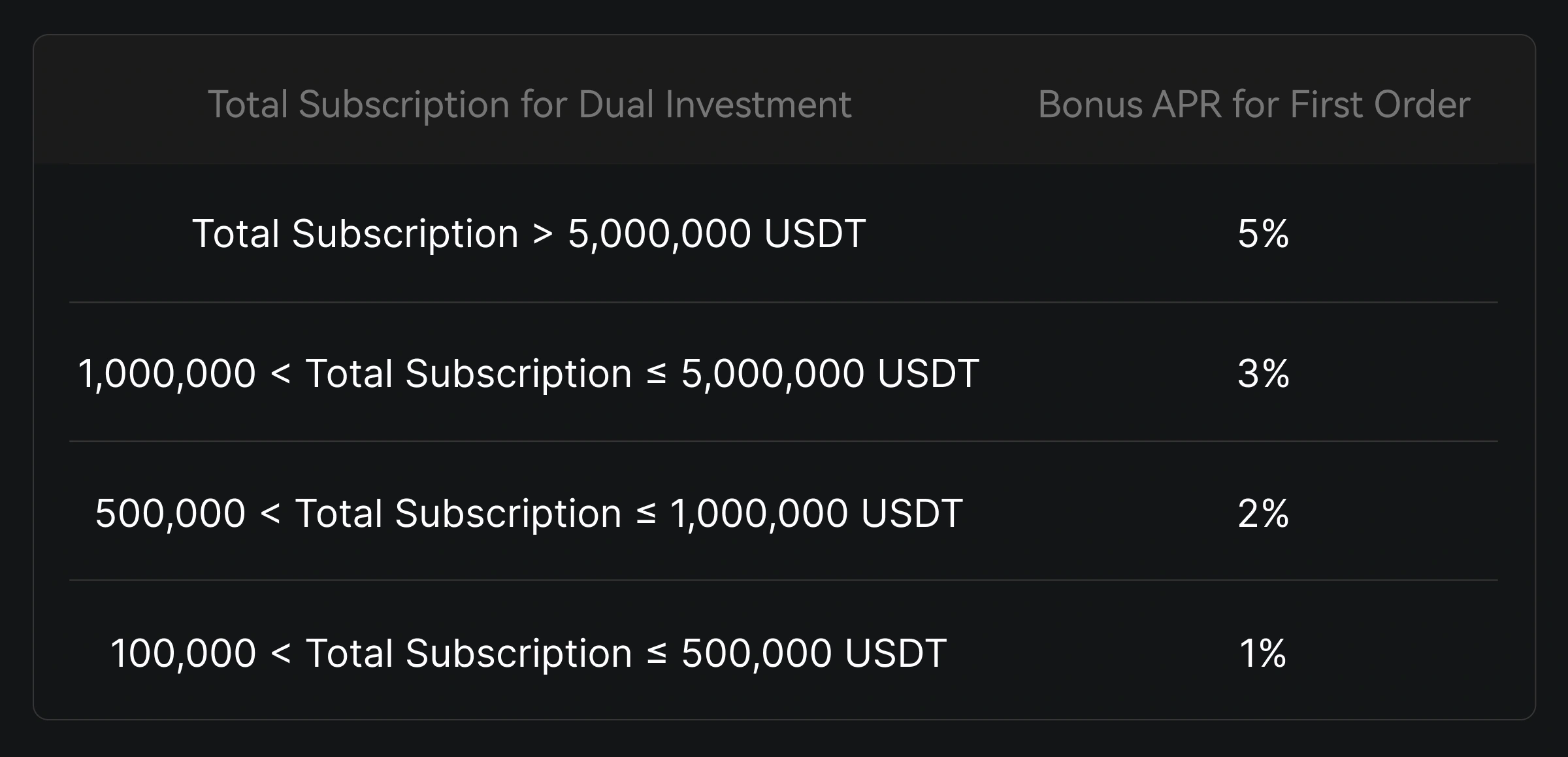Click '5,000,000 USDT' upper bound in the 3% row
Viewport: 1568px width, 757px height.
(830, 374)
